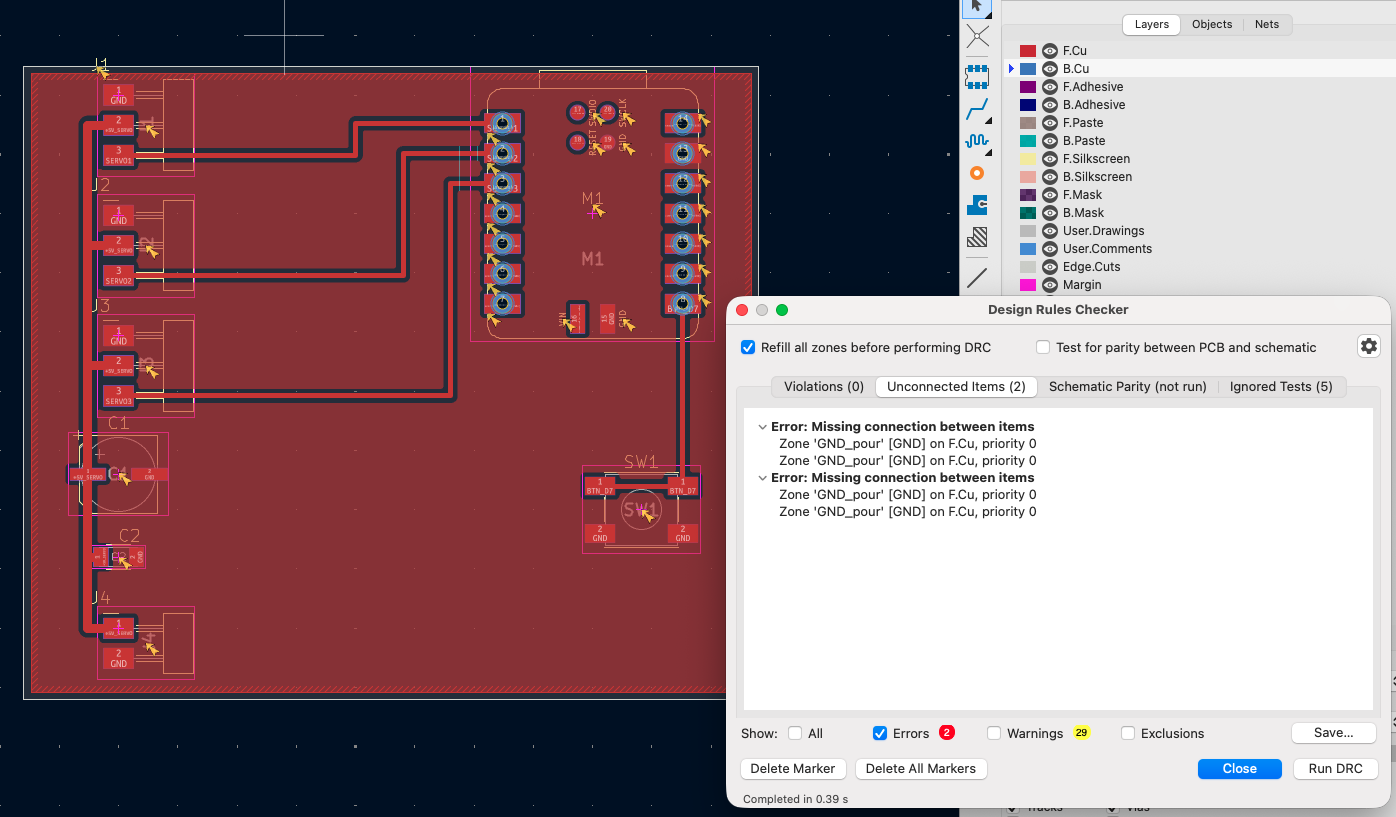The image size is (1396, 817).
Task: Select the SW1 switch footprint on board
Action: 640,510
